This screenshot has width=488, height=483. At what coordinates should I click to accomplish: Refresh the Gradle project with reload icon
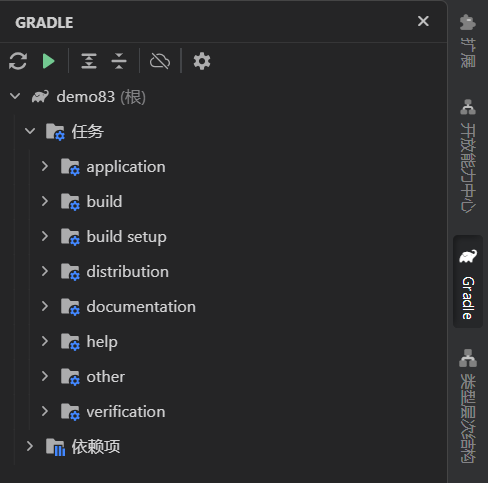18,61
